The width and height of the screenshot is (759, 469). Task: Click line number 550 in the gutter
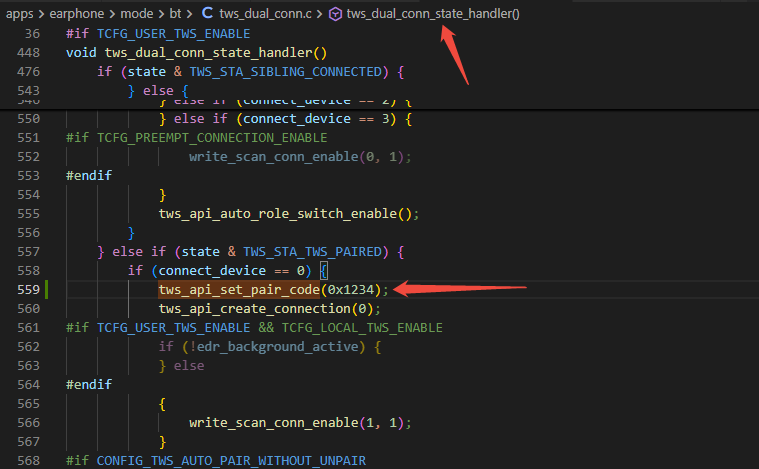29,119
